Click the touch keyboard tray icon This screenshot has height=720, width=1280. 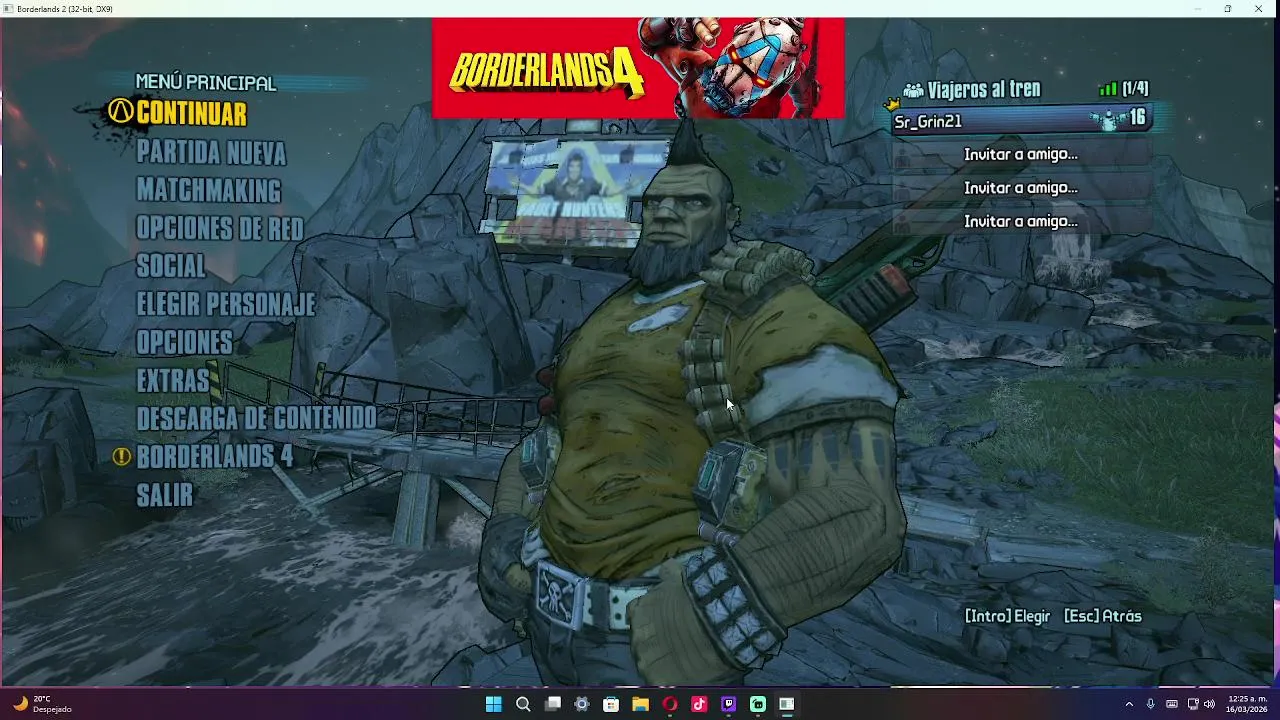1172,704
